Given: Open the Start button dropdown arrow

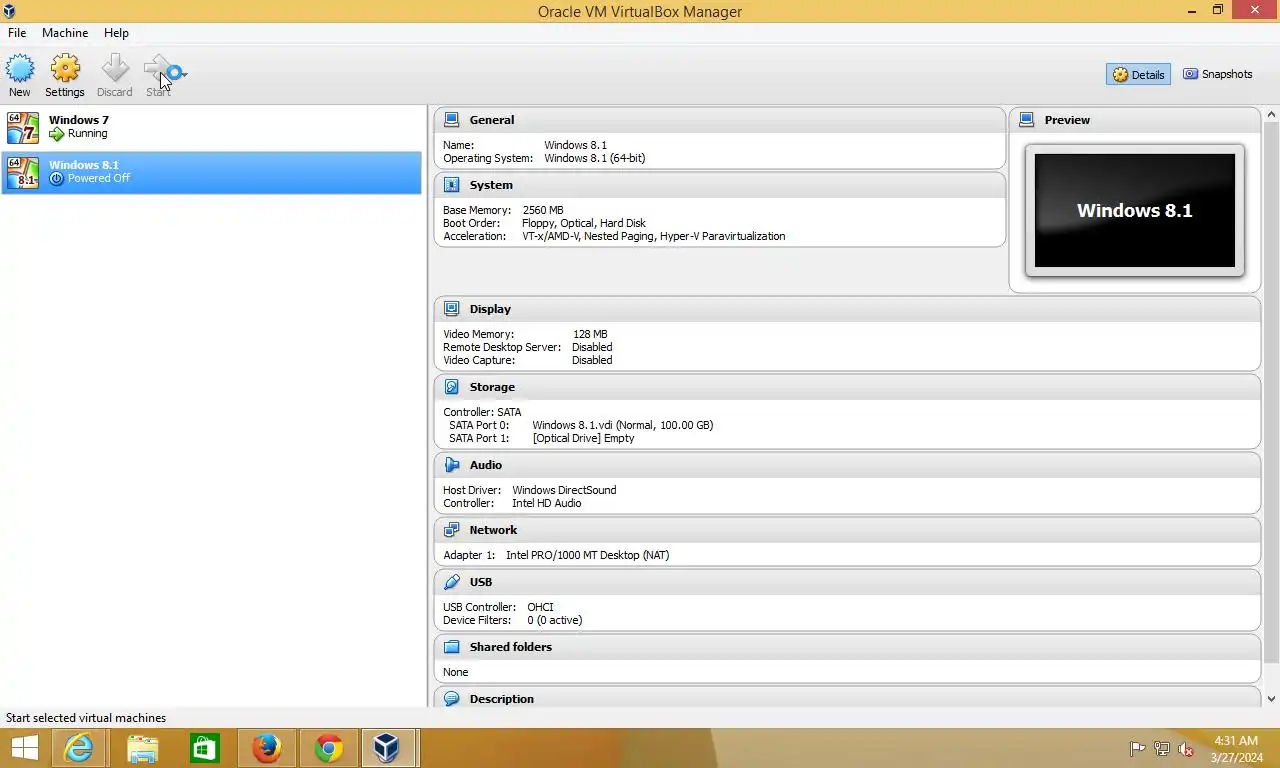Looking at the screenshot, I should pos(184,73).
